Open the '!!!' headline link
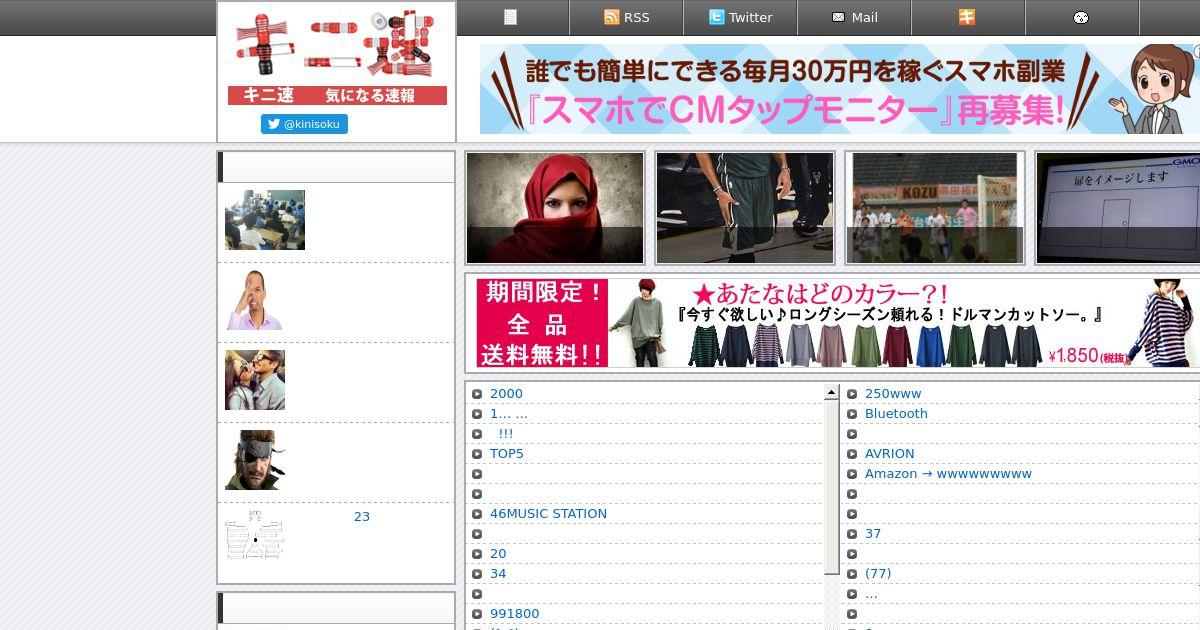Image resolution: width=1200 pixels, height=630 pixels. (505, 434)
